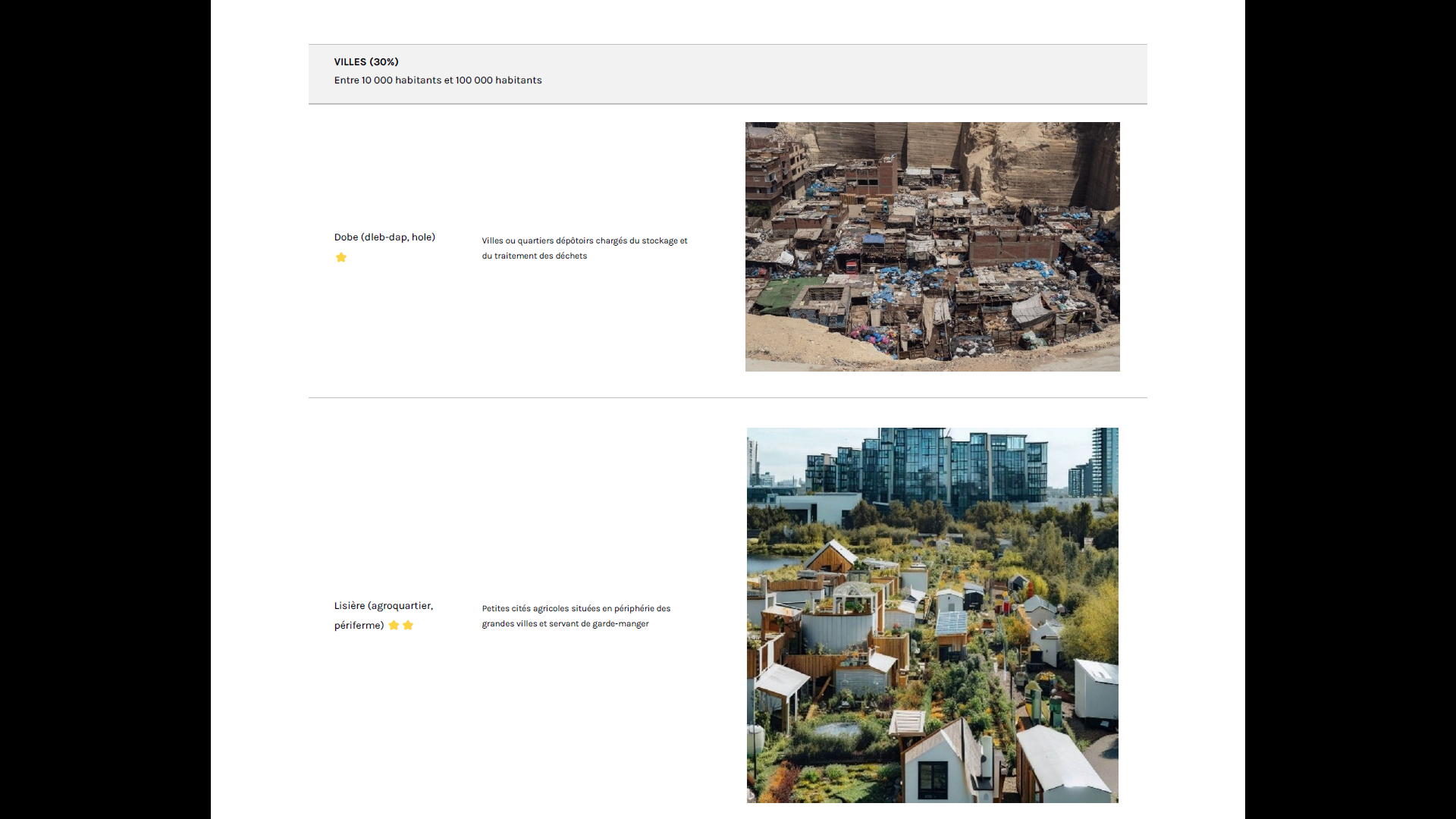
Task: Click the word 'périferme)'
Action: point(359,626)
